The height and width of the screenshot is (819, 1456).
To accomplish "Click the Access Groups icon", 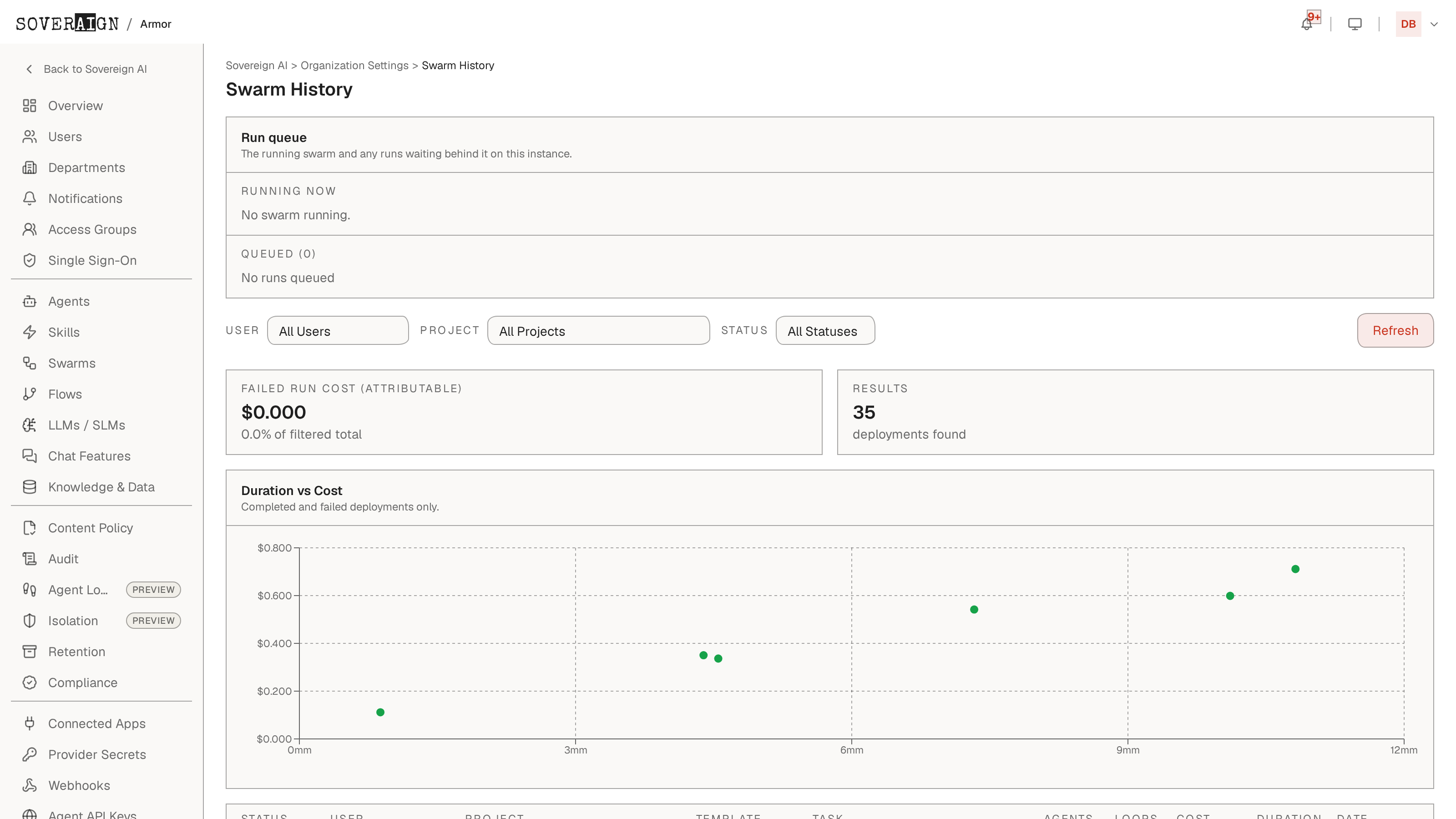I will click(x=30, y=229).
